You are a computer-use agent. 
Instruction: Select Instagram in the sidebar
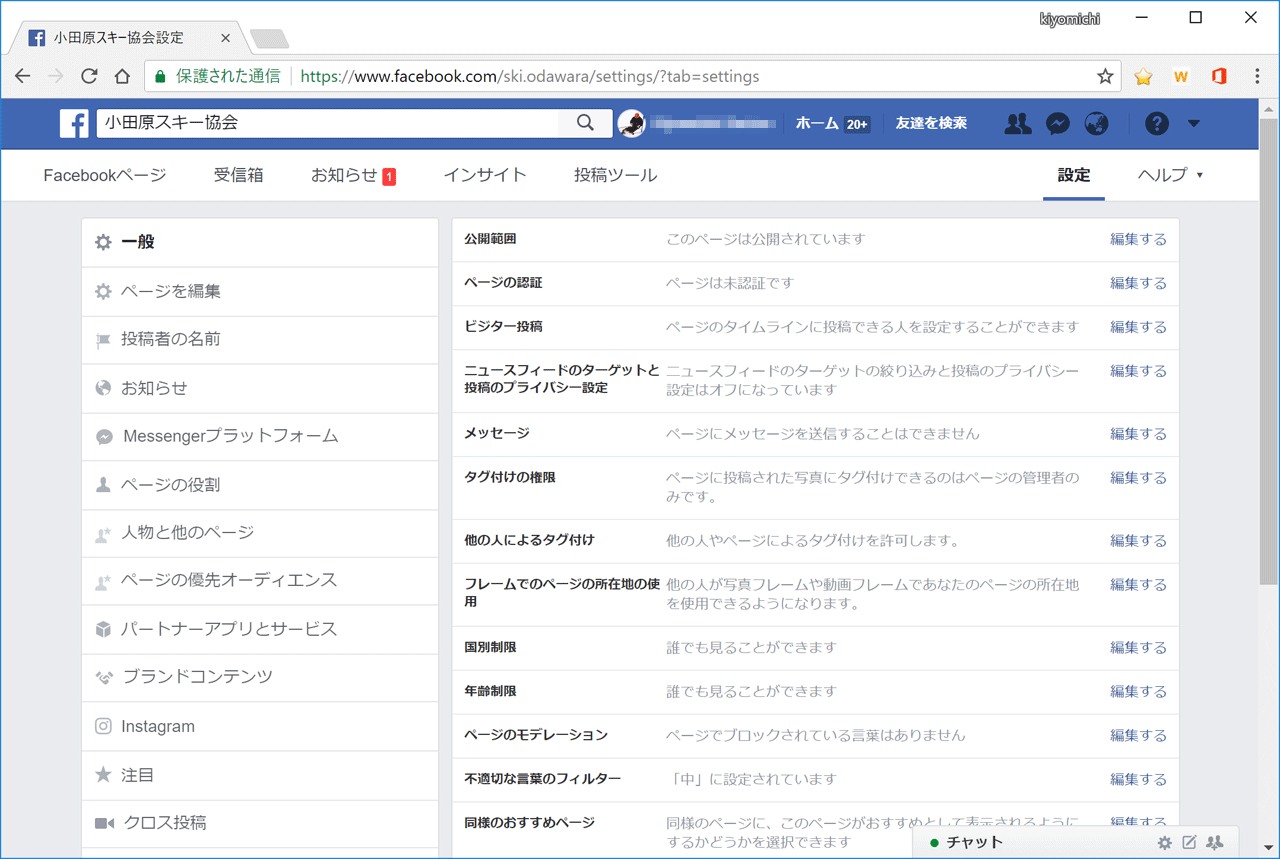[260, 726]
